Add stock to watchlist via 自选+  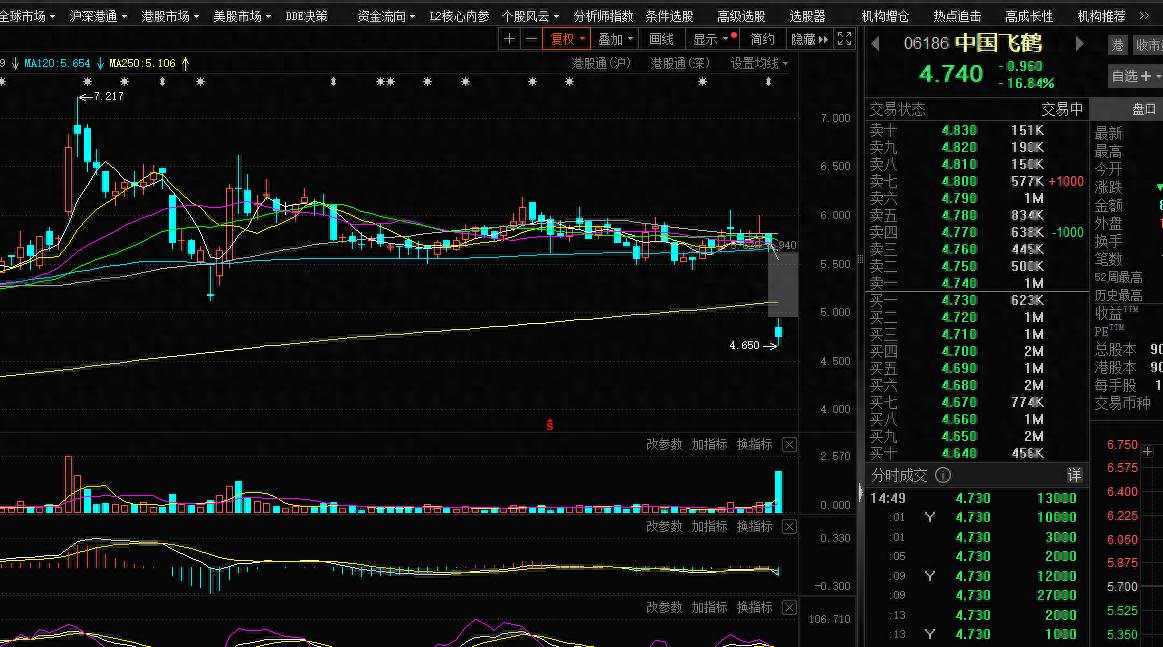coord(1132,76)
